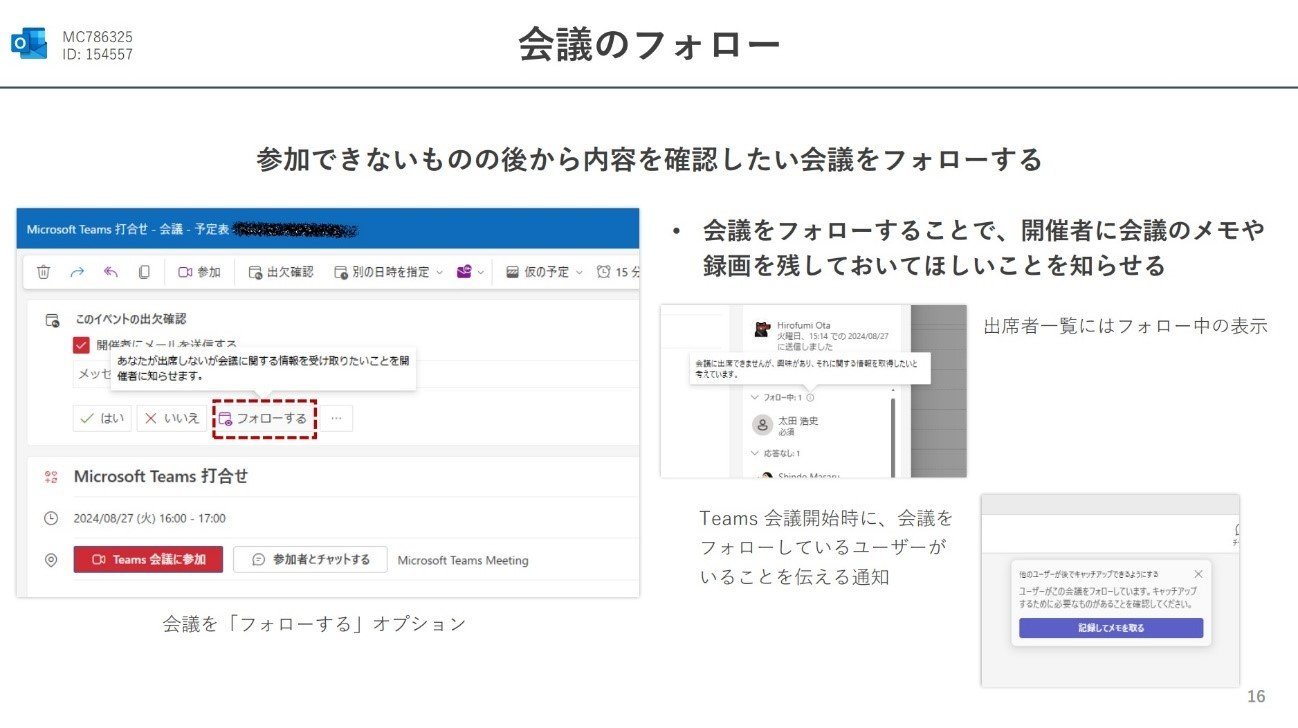Click the blue forward arrow icon
This screenshot has width=1298, height=728.
[77, 272]
